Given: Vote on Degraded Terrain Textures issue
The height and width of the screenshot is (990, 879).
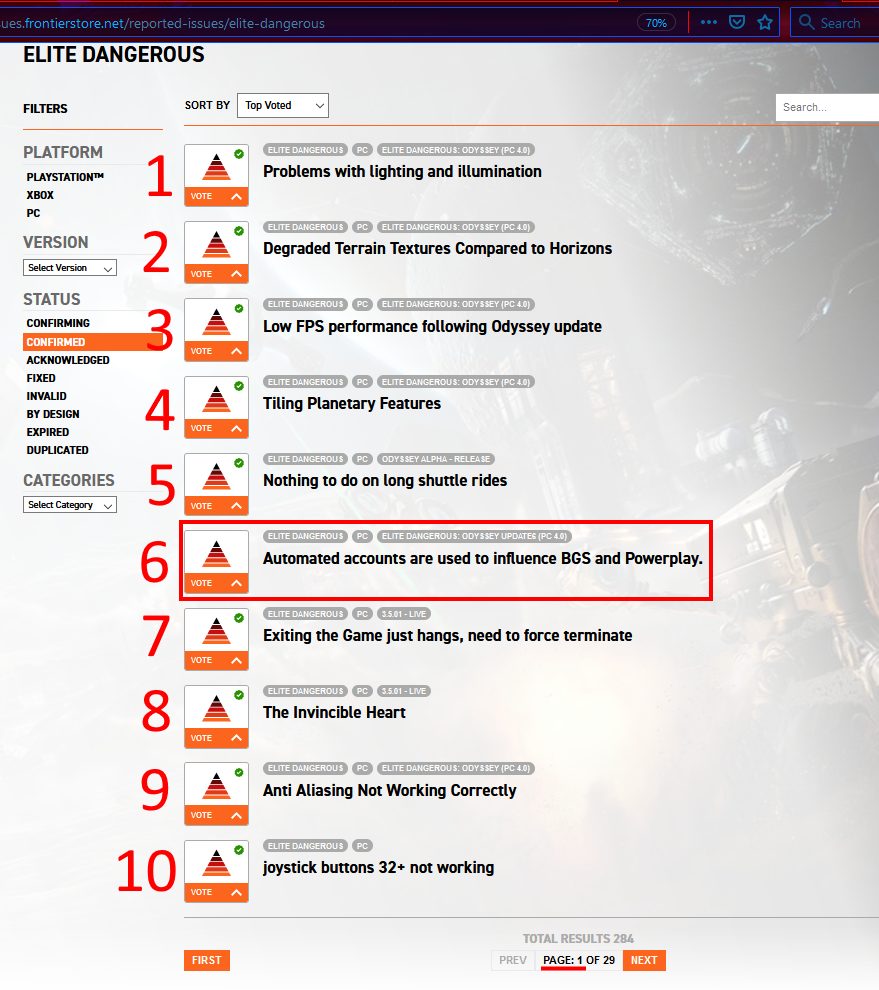Looking at the screenshot, I should 217,274.
